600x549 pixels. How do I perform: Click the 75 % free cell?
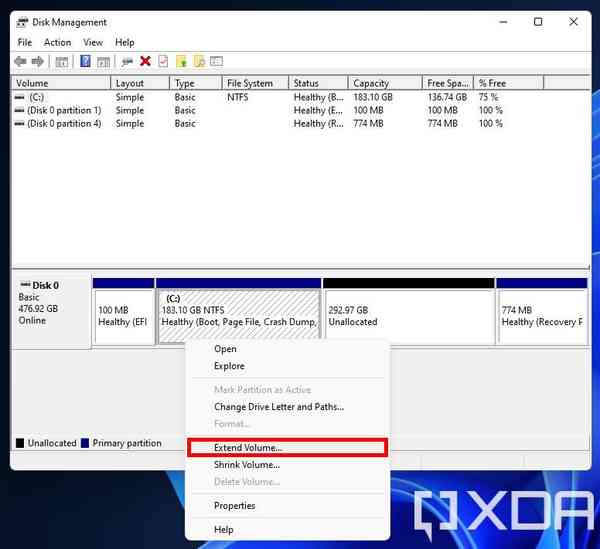(489, 97)
